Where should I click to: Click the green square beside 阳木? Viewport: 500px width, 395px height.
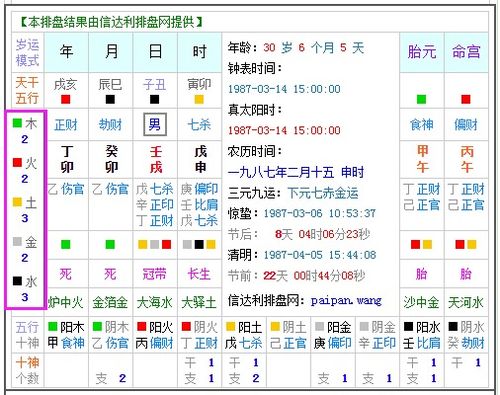53,326
